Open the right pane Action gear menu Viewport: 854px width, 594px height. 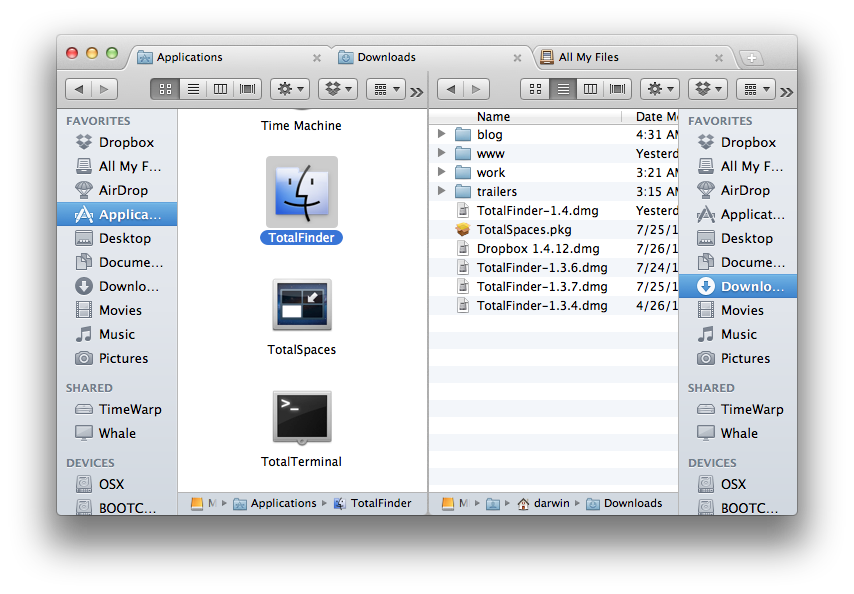660,89
